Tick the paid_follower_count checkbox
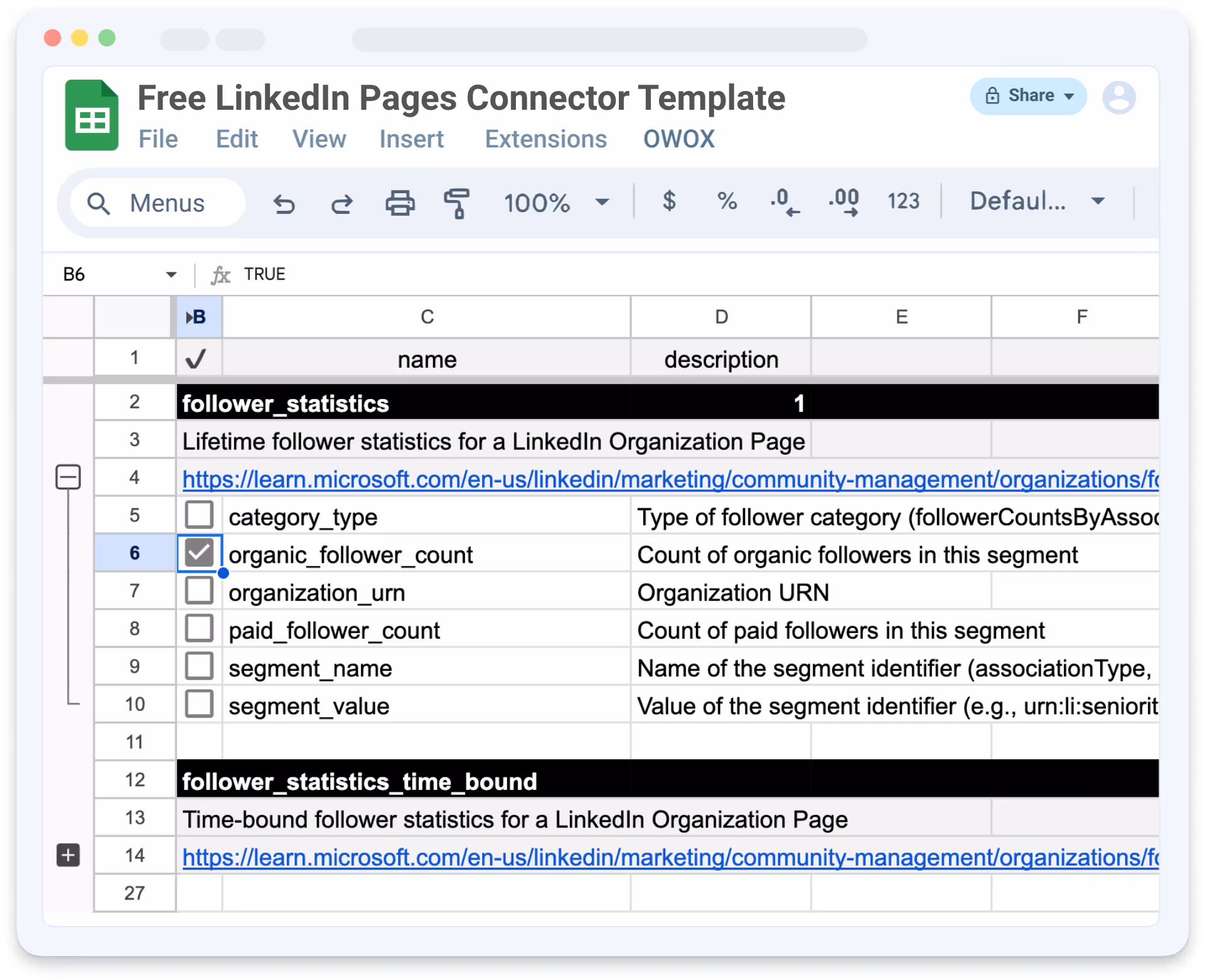This screenshot has width=1205, height=980. [x=199, y=629]
